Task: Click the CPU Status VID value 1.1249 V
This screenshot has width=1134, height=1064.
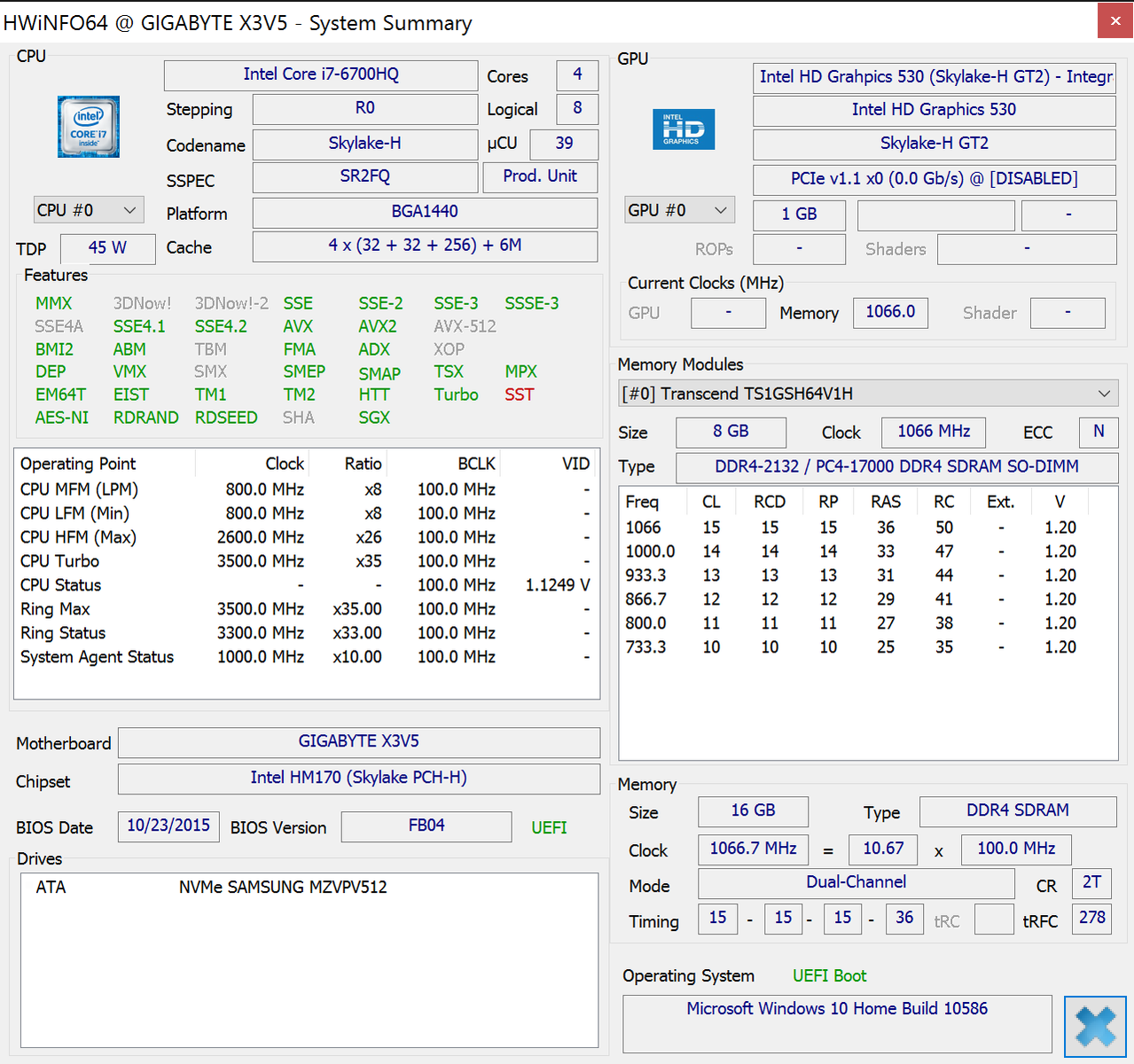Action: coord(558,585)
